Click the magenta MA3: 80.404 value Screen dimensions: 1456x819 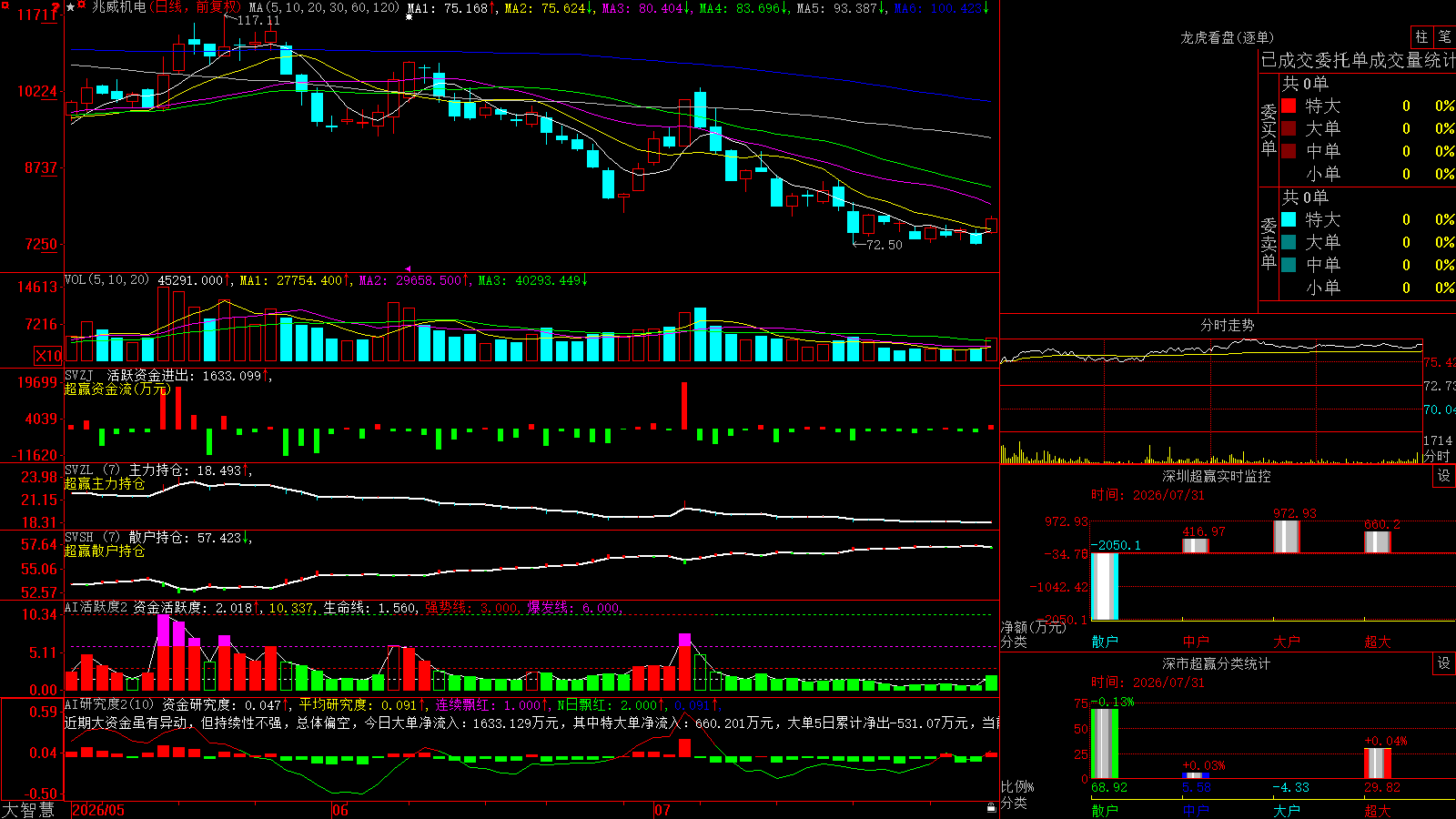click(646, 8)
